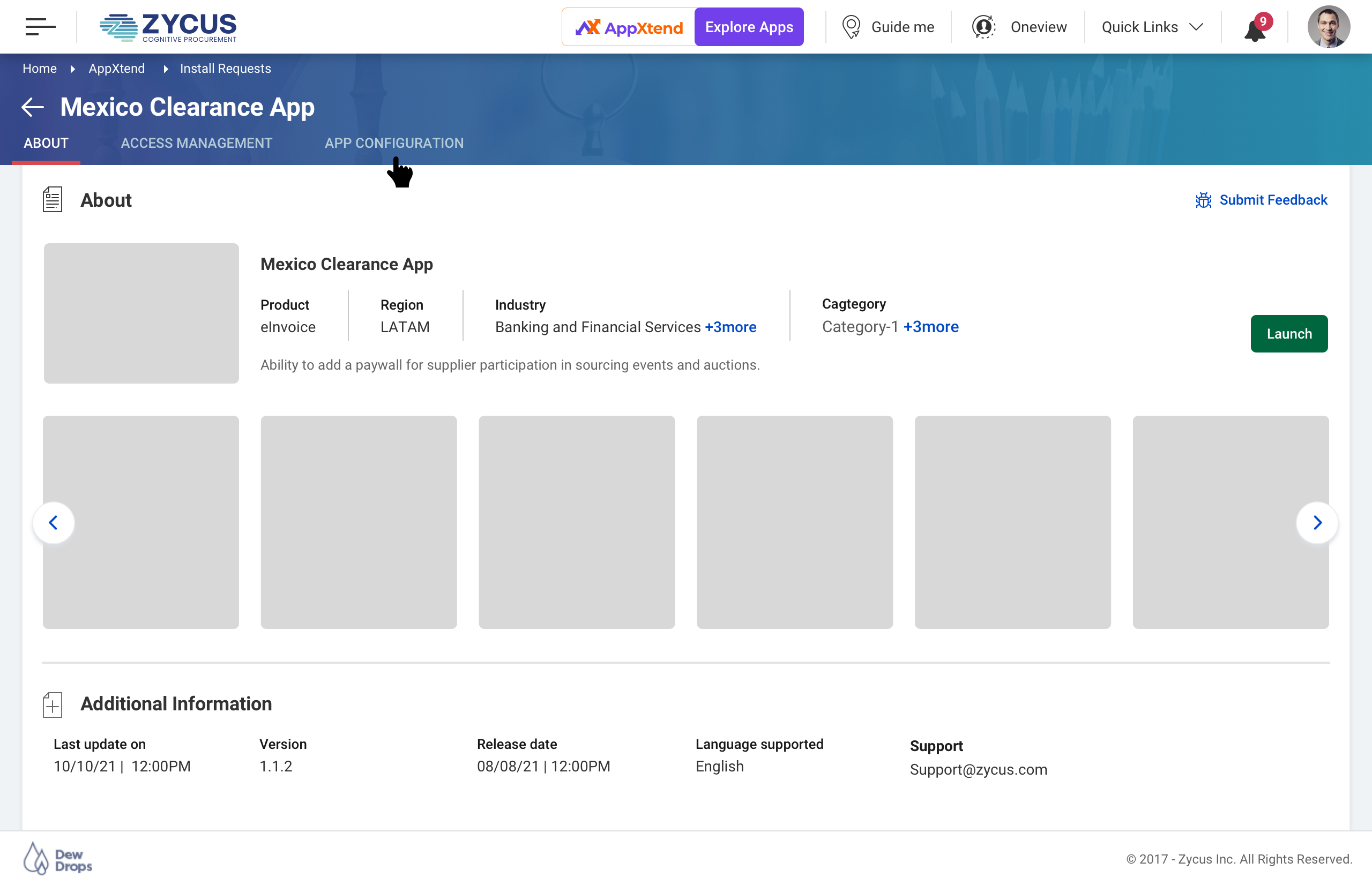Open the ACCESS MANAGEMENT tab
Screen dimensions: 1372x885
[x=197, y=143]
